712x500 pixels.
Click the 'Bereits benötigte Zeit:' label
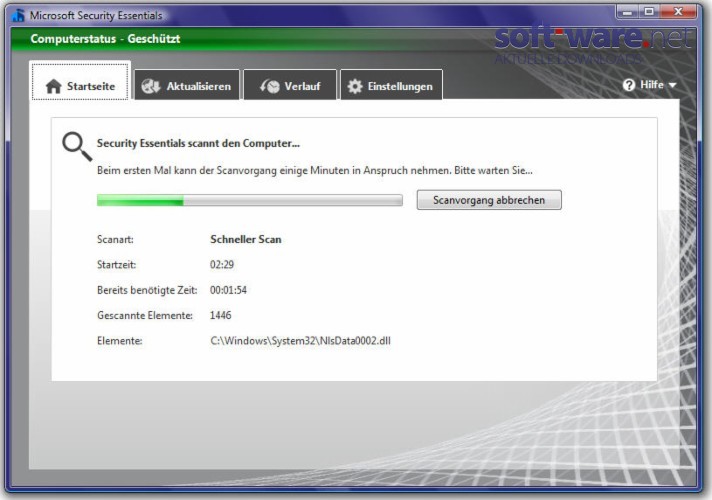(147, 290)
